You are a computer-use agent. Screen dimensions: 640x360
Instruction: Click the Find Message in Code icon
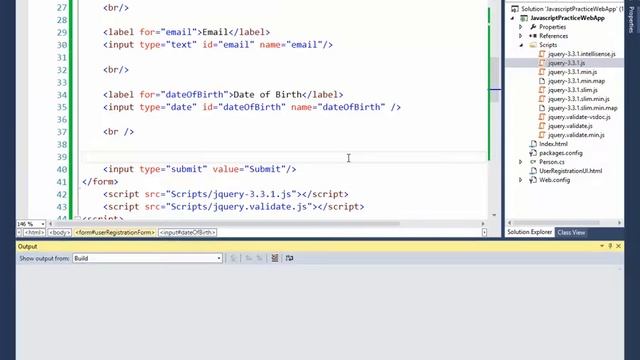pos(233,258)
